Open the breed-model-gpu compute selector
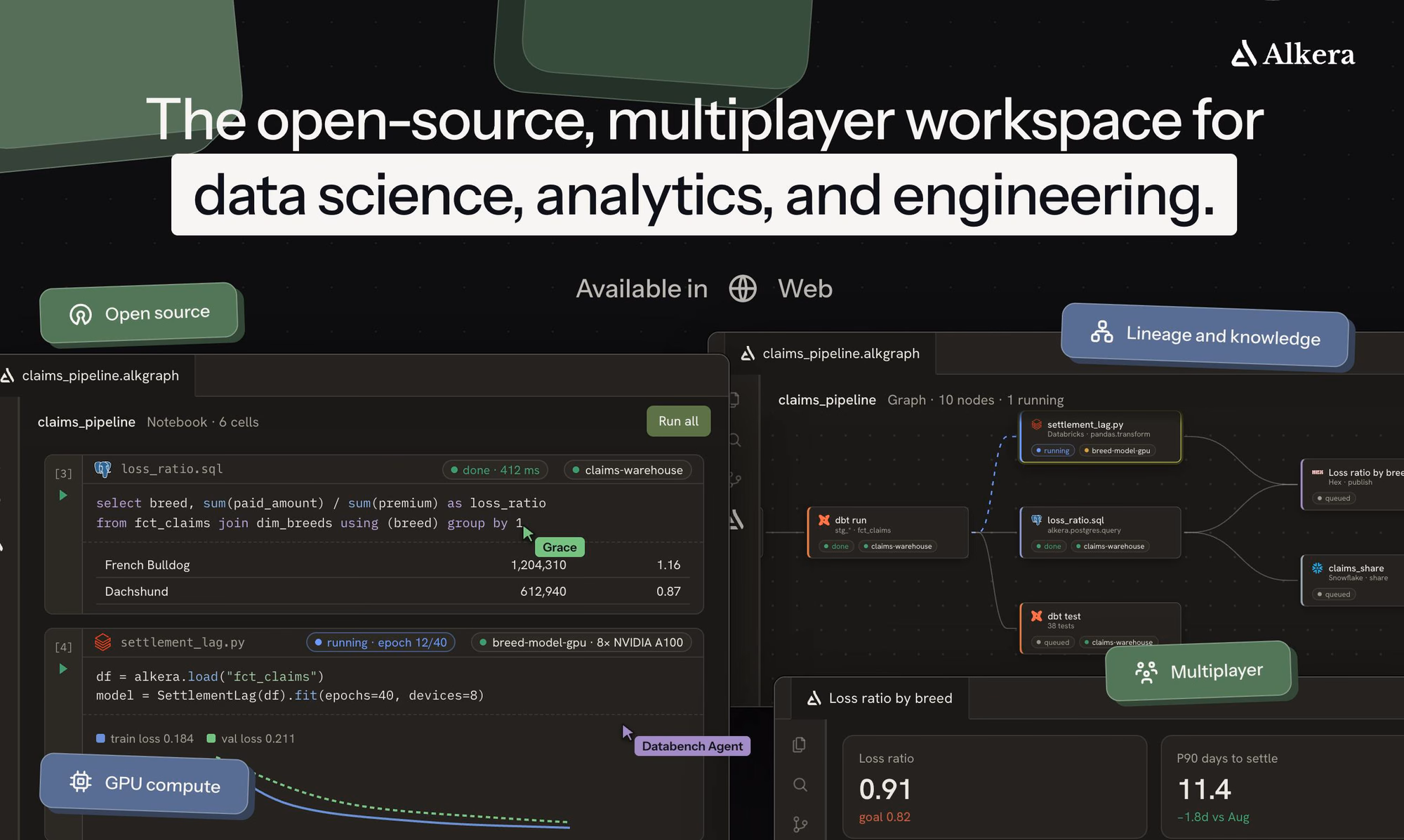 click(x=581, y=643)
